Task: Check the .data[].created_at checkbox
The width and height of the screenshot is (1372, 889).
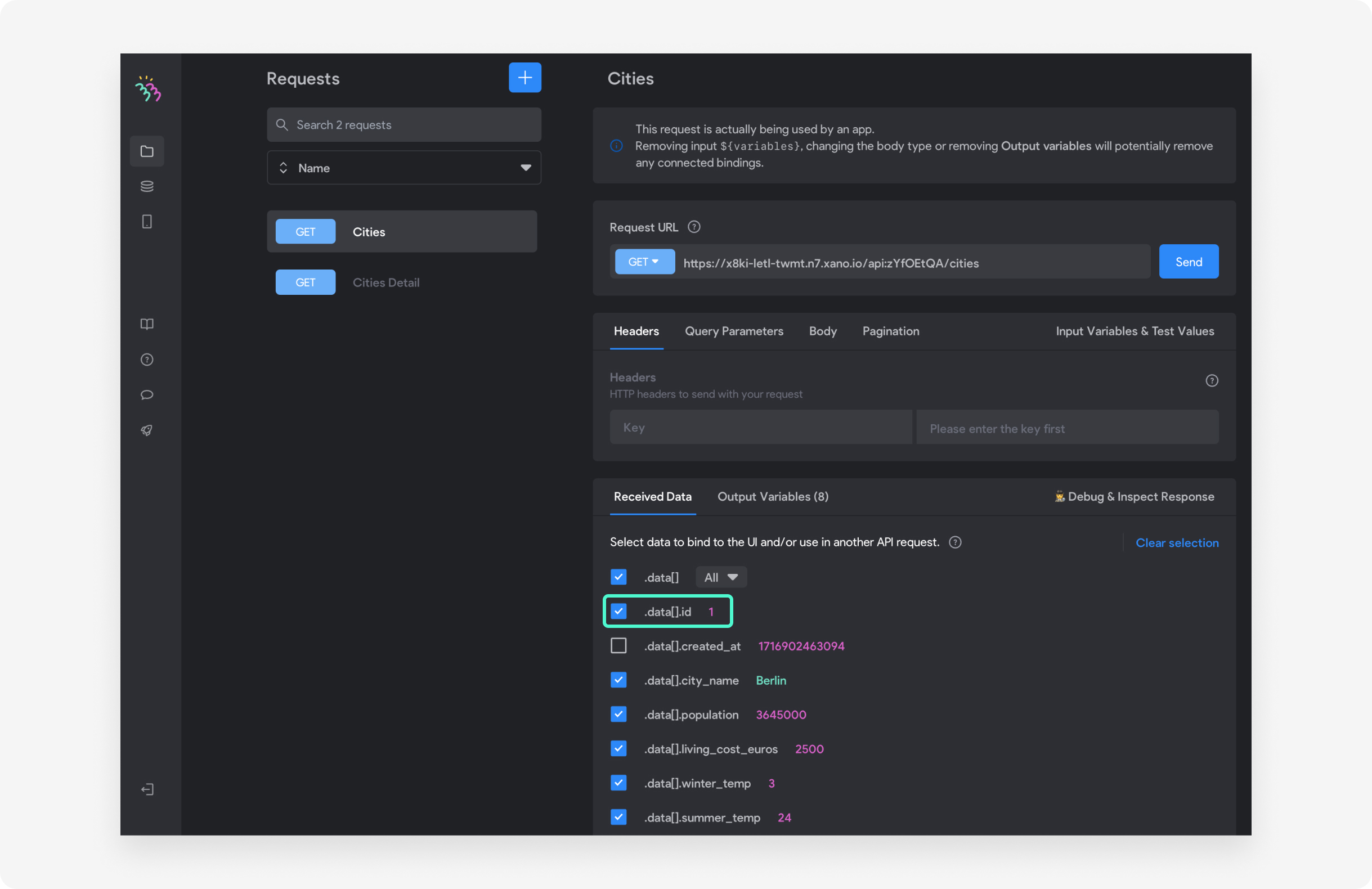Action: 618,646
